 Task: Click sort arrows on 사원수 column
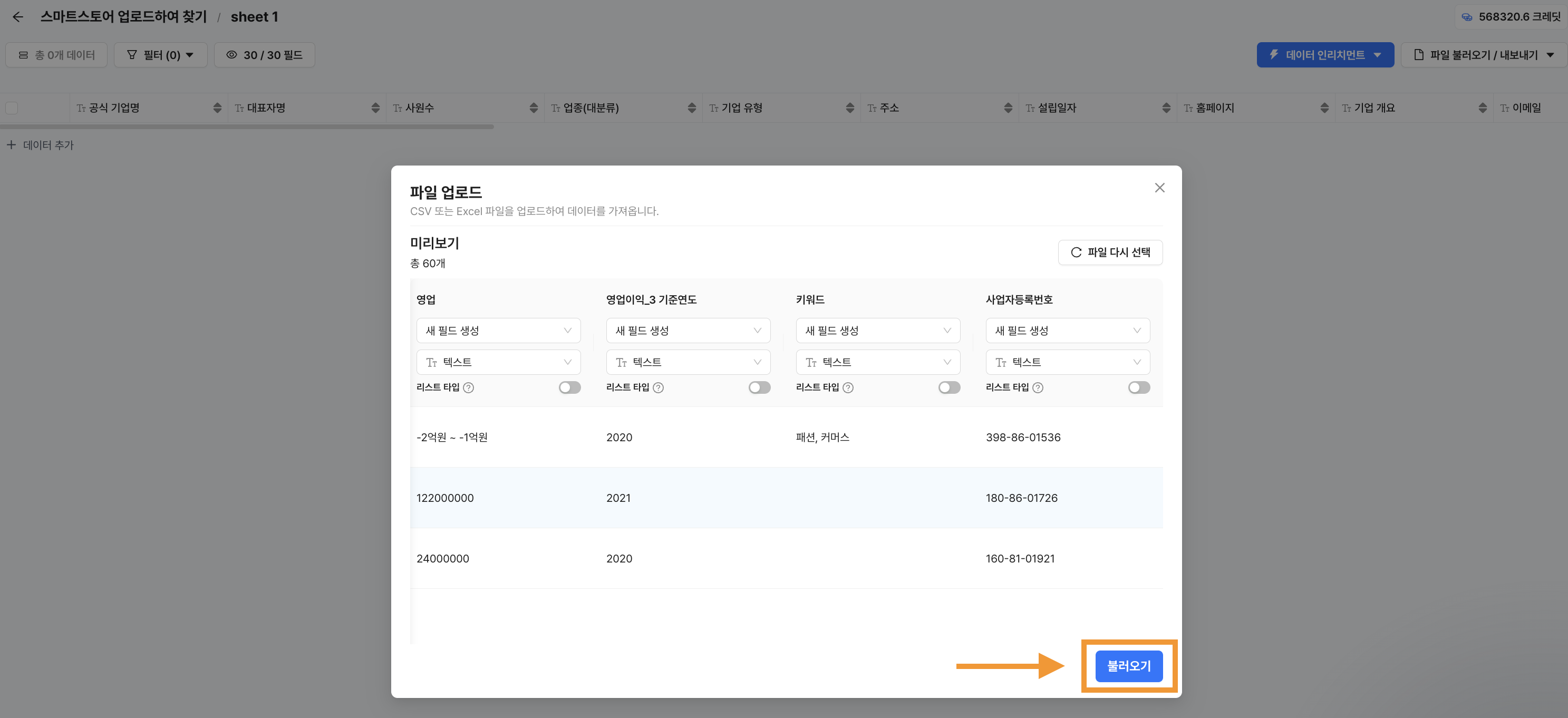click(533, 108)
